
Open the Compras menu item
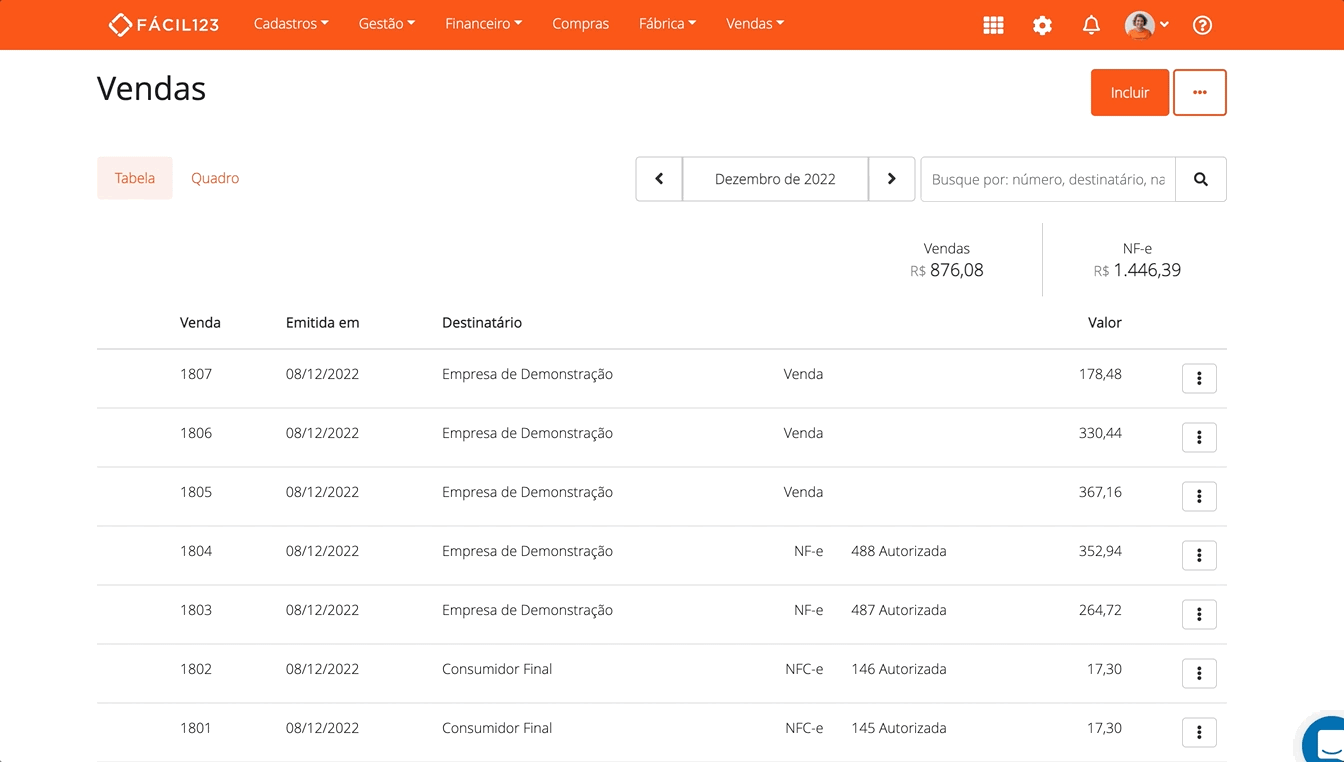pyautogui.click(x=580, y=24)
